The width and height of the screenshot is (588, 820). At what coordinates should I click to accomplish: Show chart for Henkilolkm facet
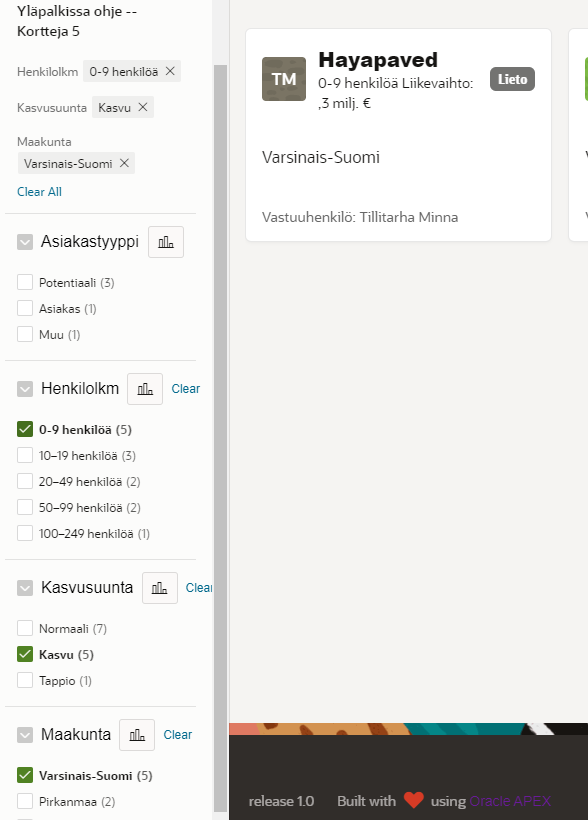[145, 389]
